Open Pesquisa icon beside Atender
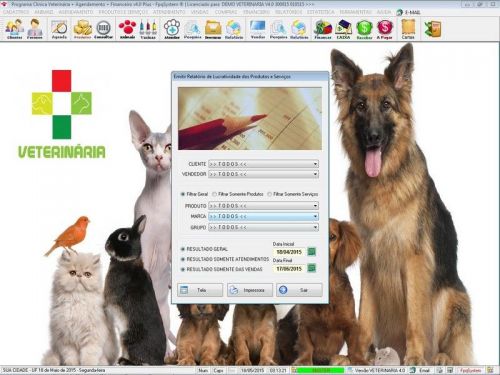The image size is (500, 375). coord(192,29)
